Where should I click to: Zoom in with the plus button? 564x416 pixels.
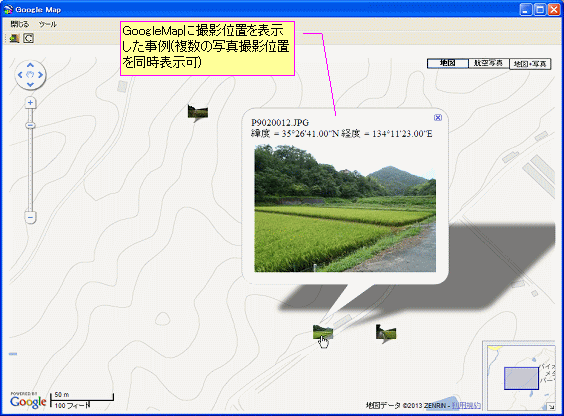click(x=30, y=103)
